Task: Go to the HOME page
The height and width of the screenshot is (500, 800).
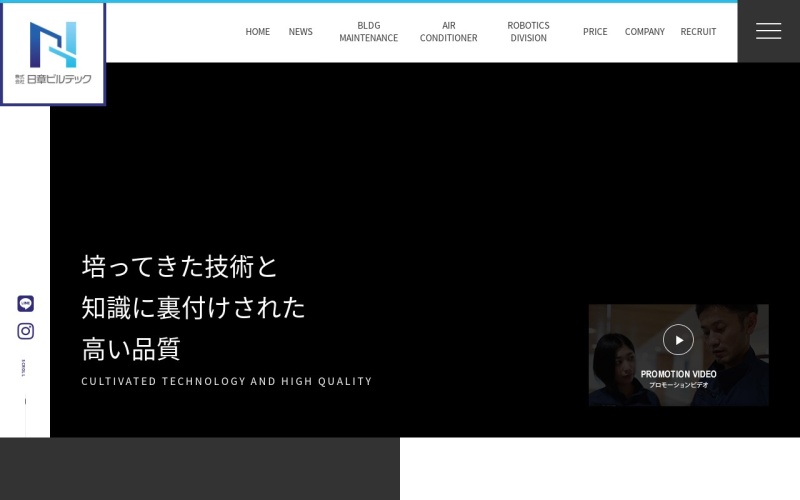Action: [257, 32]
